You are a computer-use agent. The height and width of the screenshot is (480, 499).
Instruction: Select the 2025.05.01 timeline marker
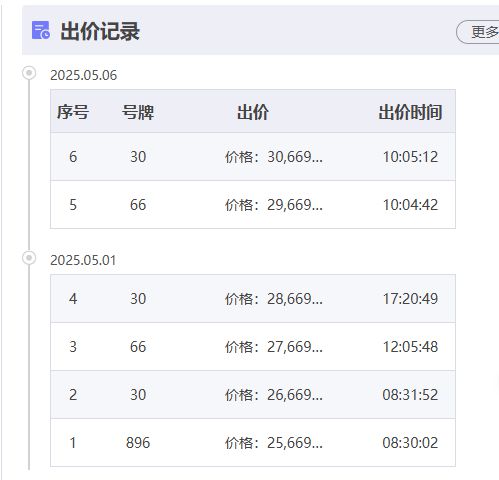[29, 258]
